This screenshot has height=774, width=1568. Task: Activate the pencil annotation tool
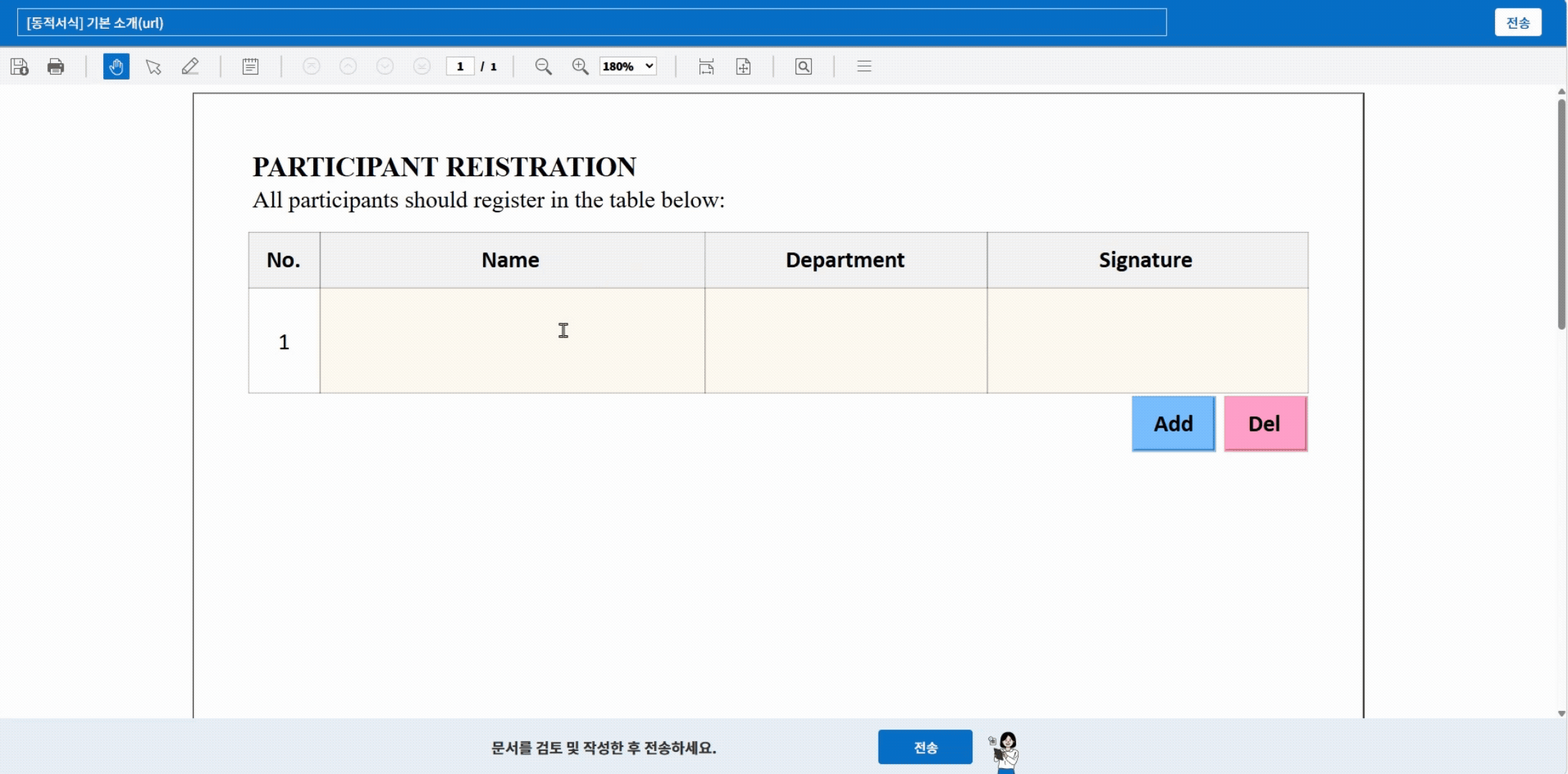190,67
